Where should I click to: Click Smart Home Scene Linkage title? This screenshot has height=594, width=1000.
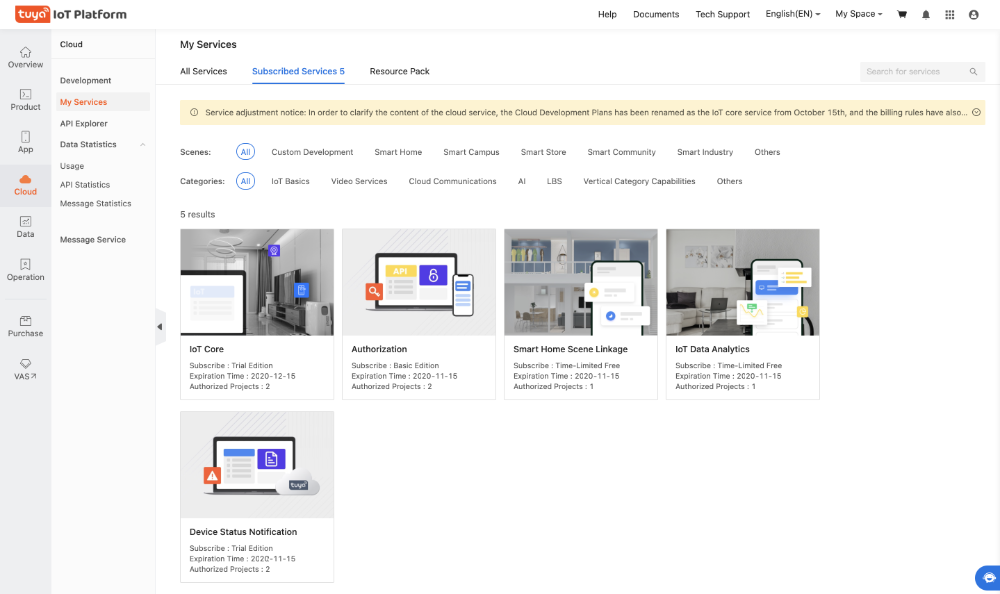[570, 349]
